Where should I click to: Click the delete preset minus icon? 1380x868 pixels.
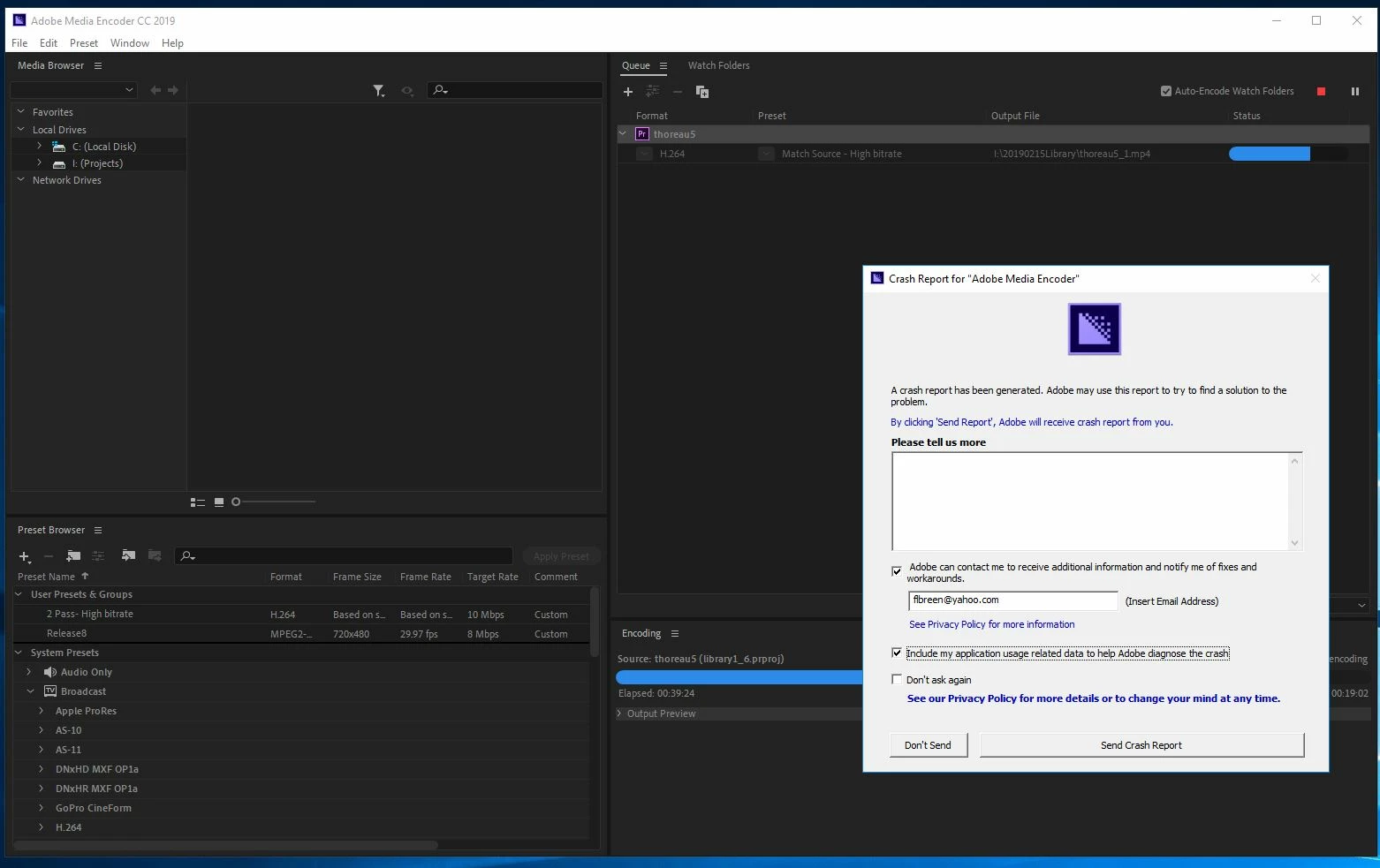click(x=49, y=556)
